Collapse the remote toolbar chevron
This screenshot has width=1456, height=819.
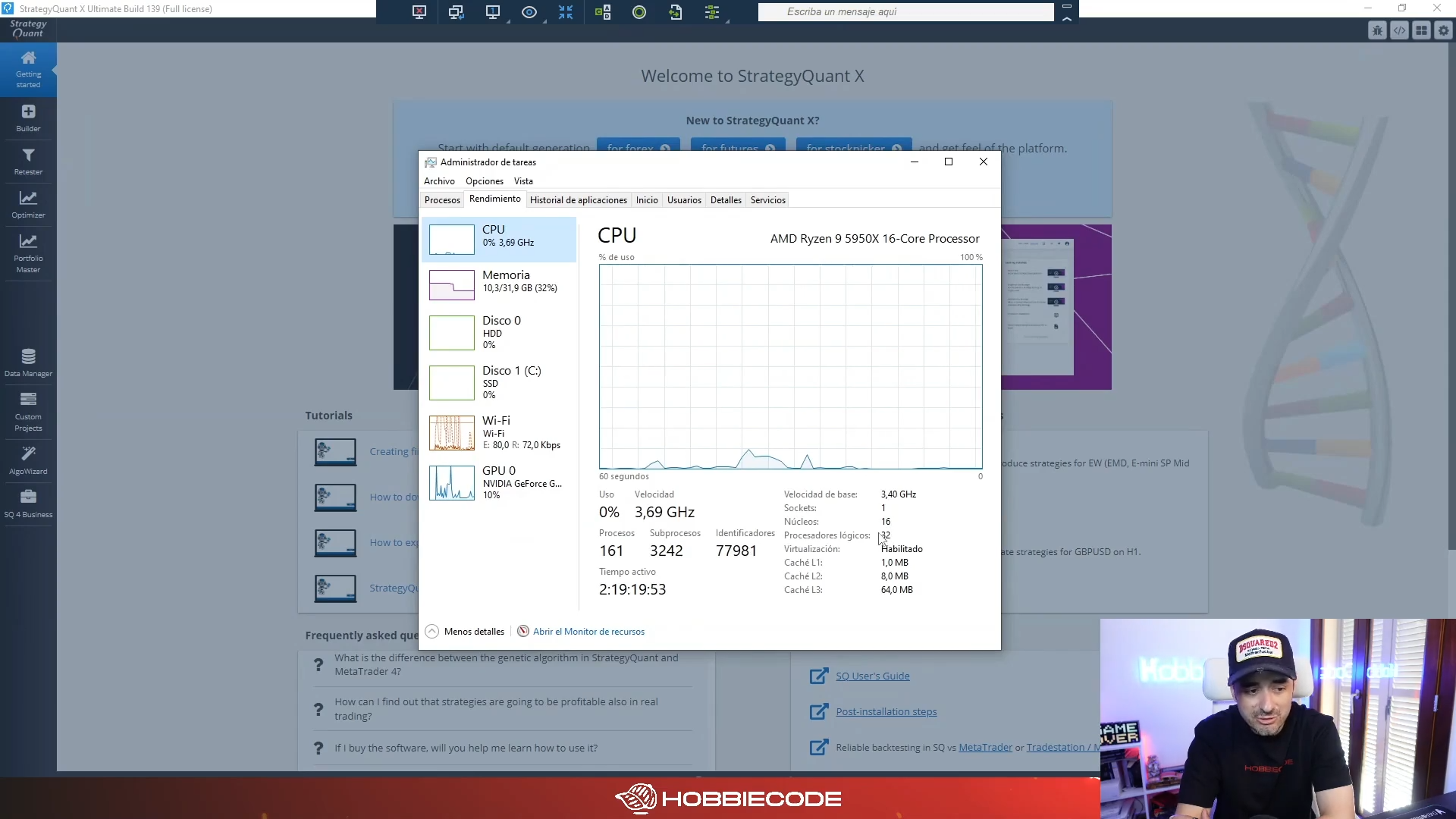click(1067, 19)
